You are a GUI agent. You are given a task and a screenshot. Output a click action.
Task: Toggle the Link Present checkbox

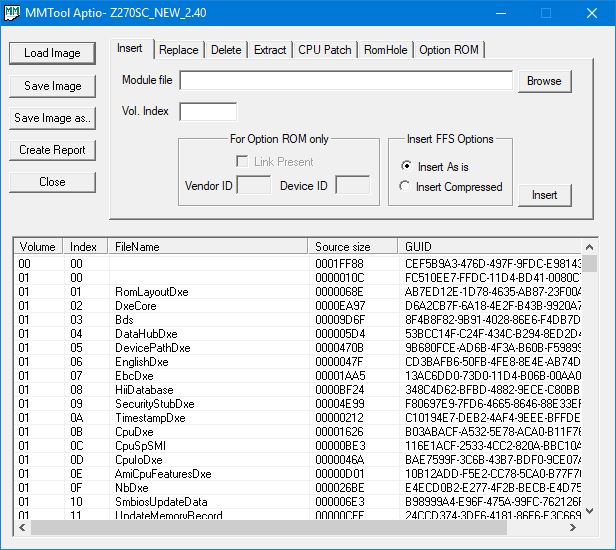pos(241,162)
